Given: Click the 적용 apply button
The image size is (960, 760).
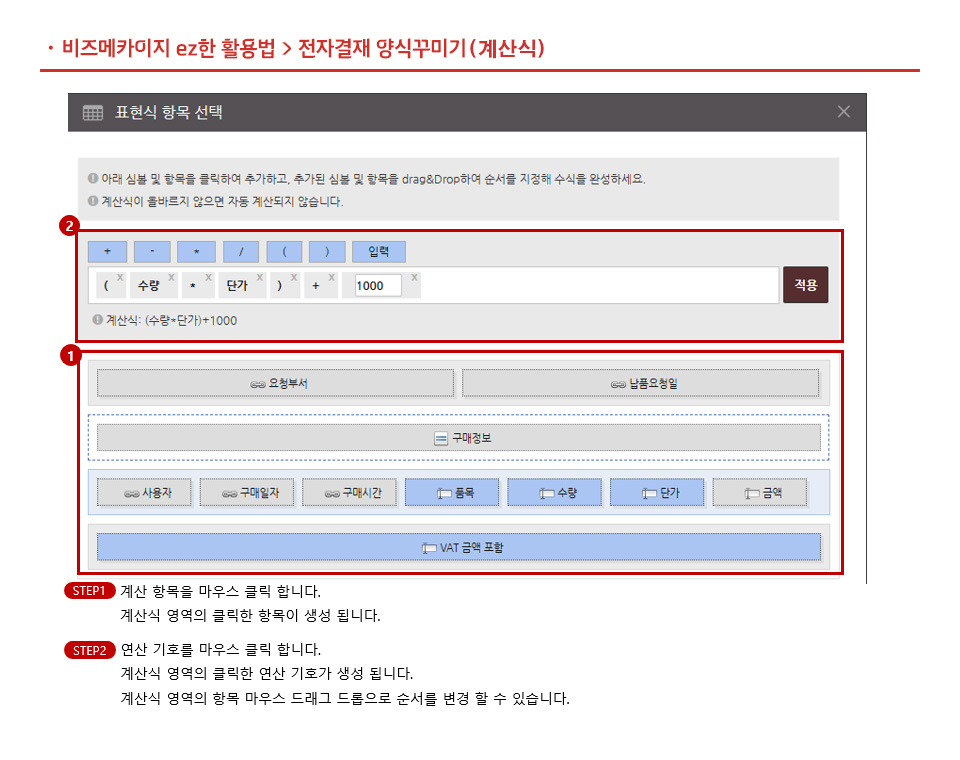Looking at the screenshot, I should (x=805, y=285).
